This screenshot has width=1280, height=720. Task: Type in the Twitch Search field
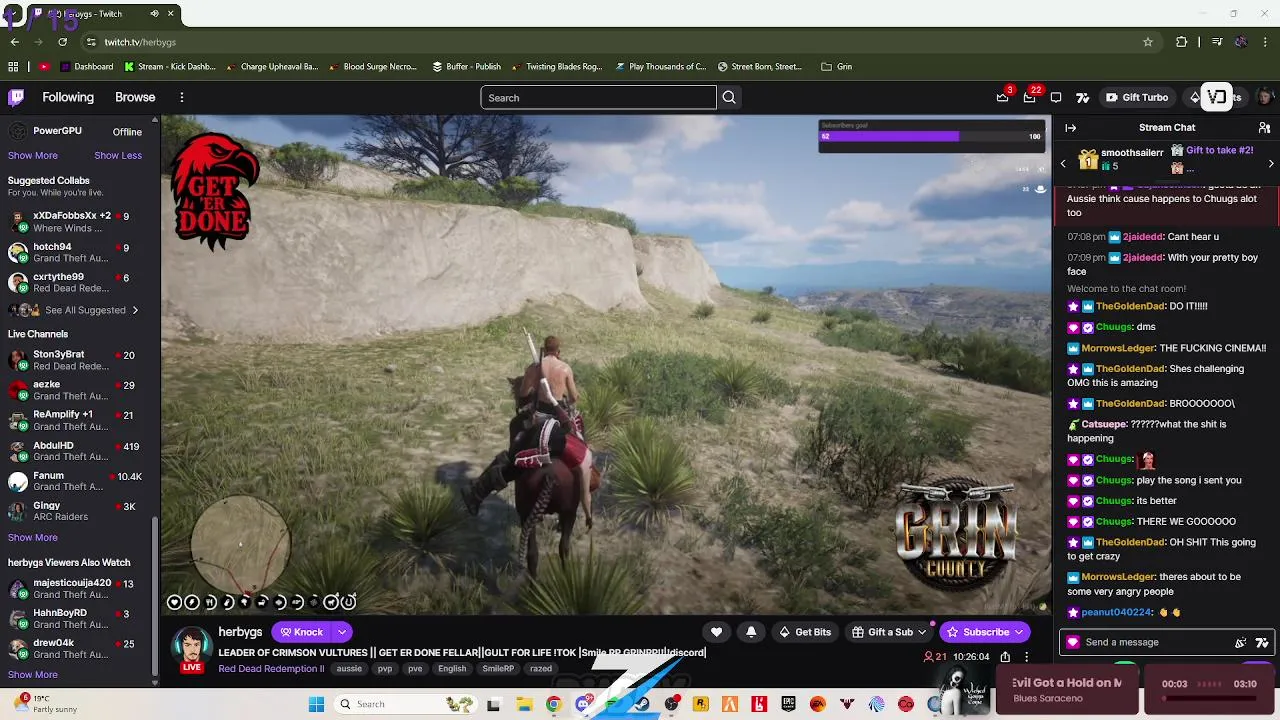598,97
